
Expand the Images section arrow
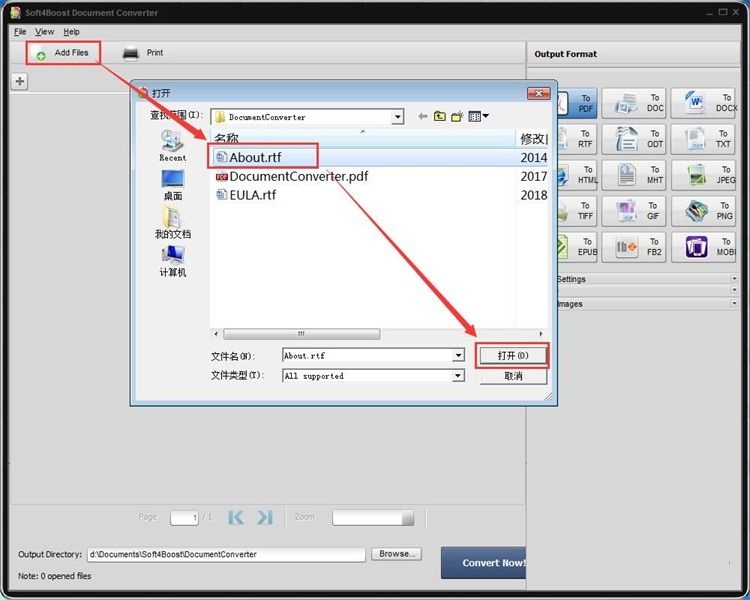734,303
